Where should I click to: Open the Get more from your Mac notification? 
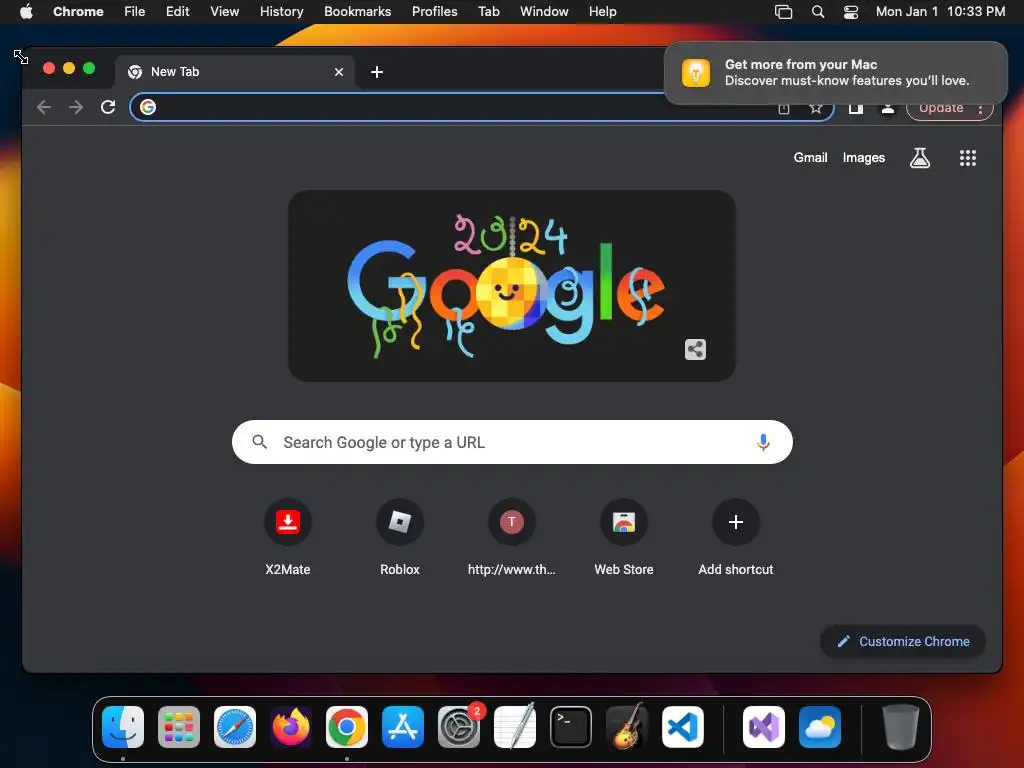coord(835,72)
